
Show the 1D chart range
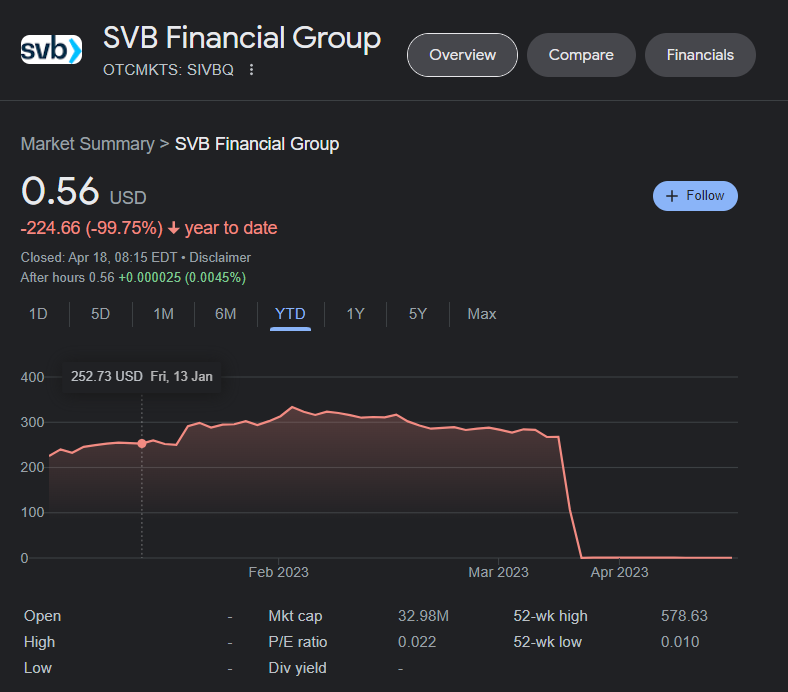(x=38, y=314)
